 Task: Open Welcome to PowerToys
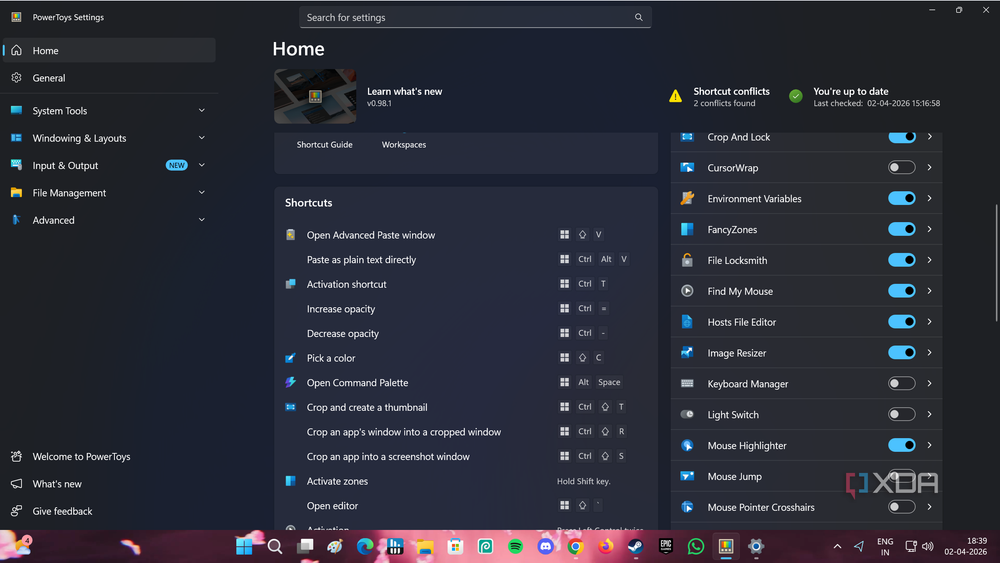pos(109,457)
